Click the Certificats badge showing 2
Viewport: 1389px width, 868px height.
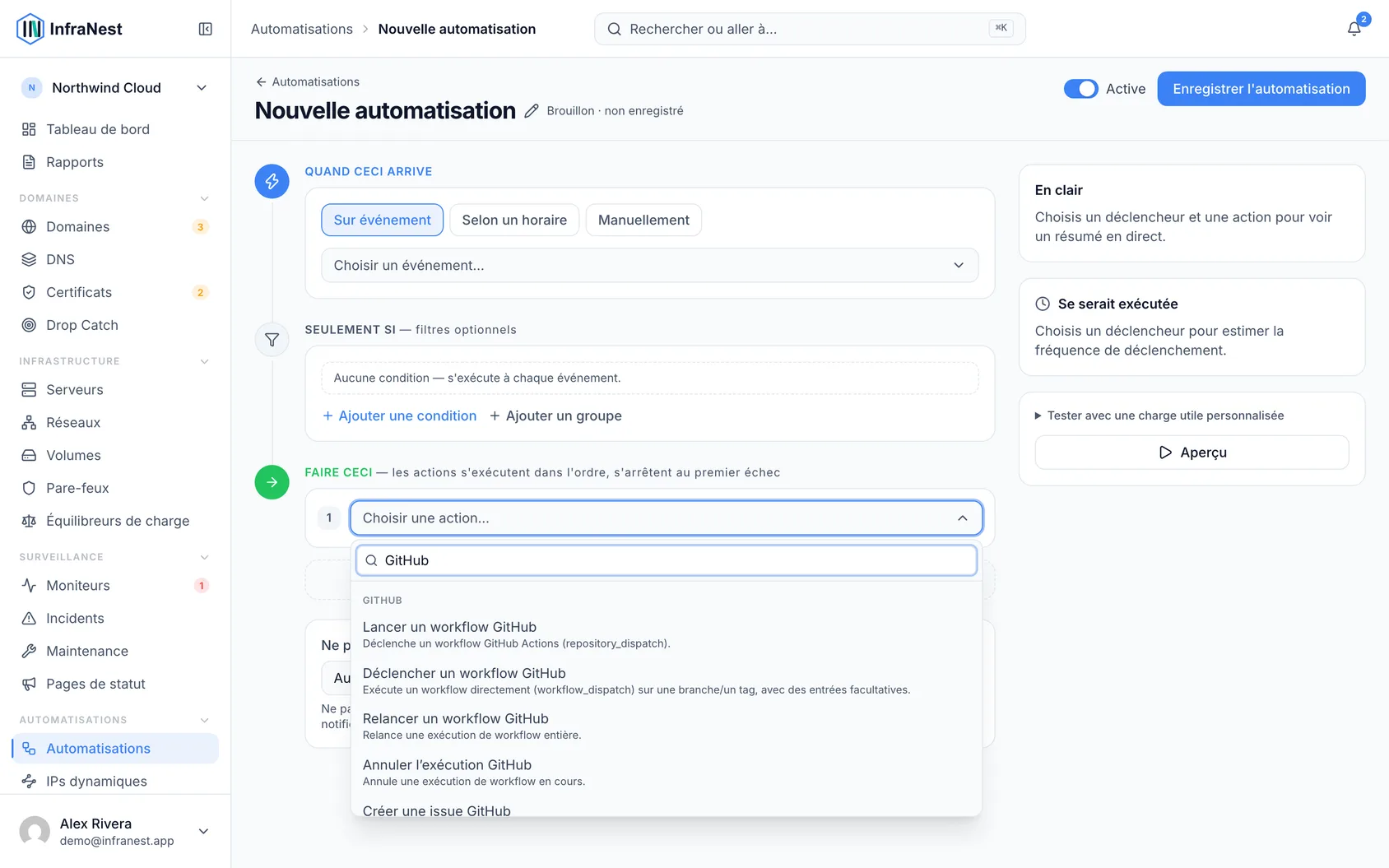pyautogui.click(x=200, y=293)
